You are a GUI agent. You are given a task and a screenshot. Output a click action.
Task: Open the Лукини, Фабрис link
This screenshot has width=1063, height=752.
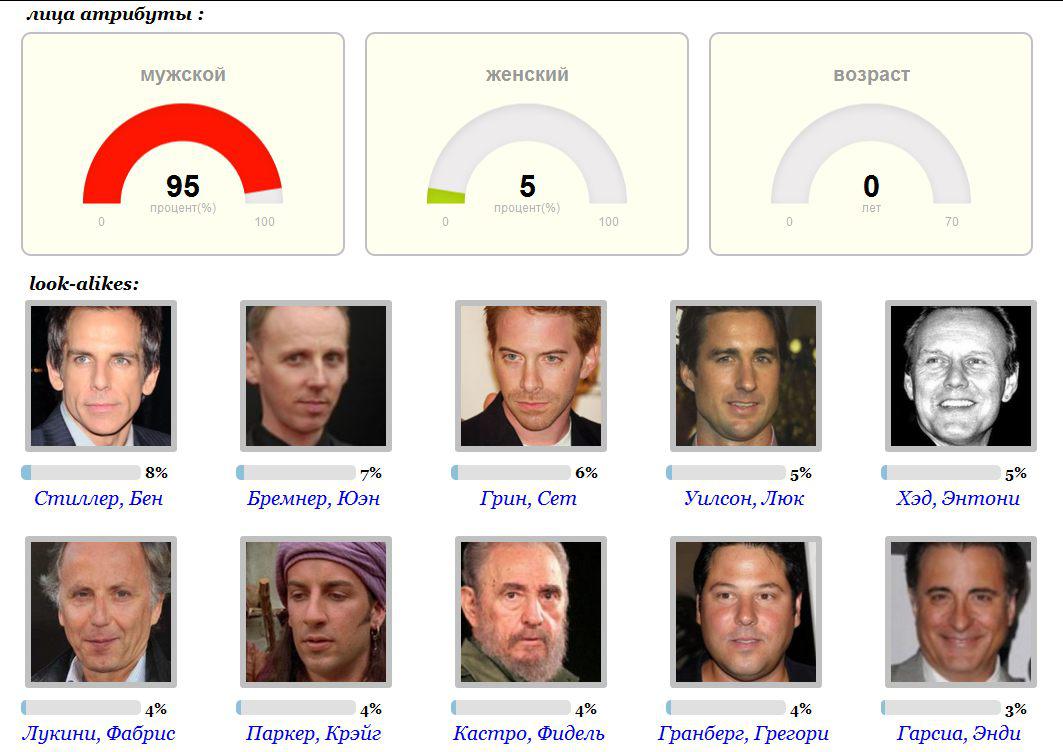pyautogui.click(x=98, y=734)
